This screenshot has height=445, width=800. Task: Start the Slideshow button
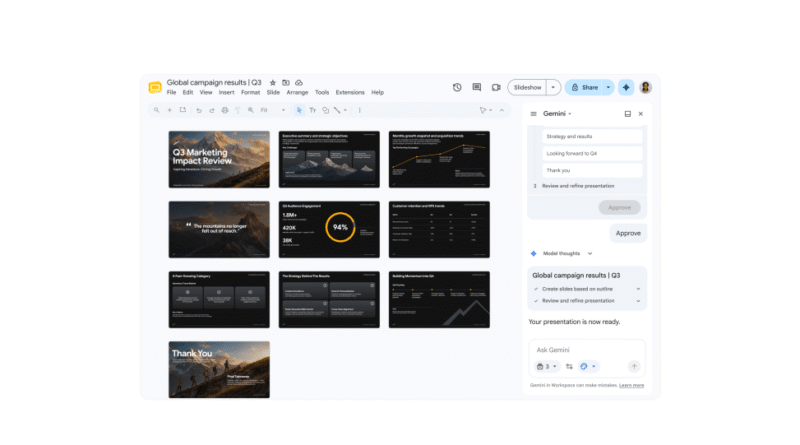527,87
